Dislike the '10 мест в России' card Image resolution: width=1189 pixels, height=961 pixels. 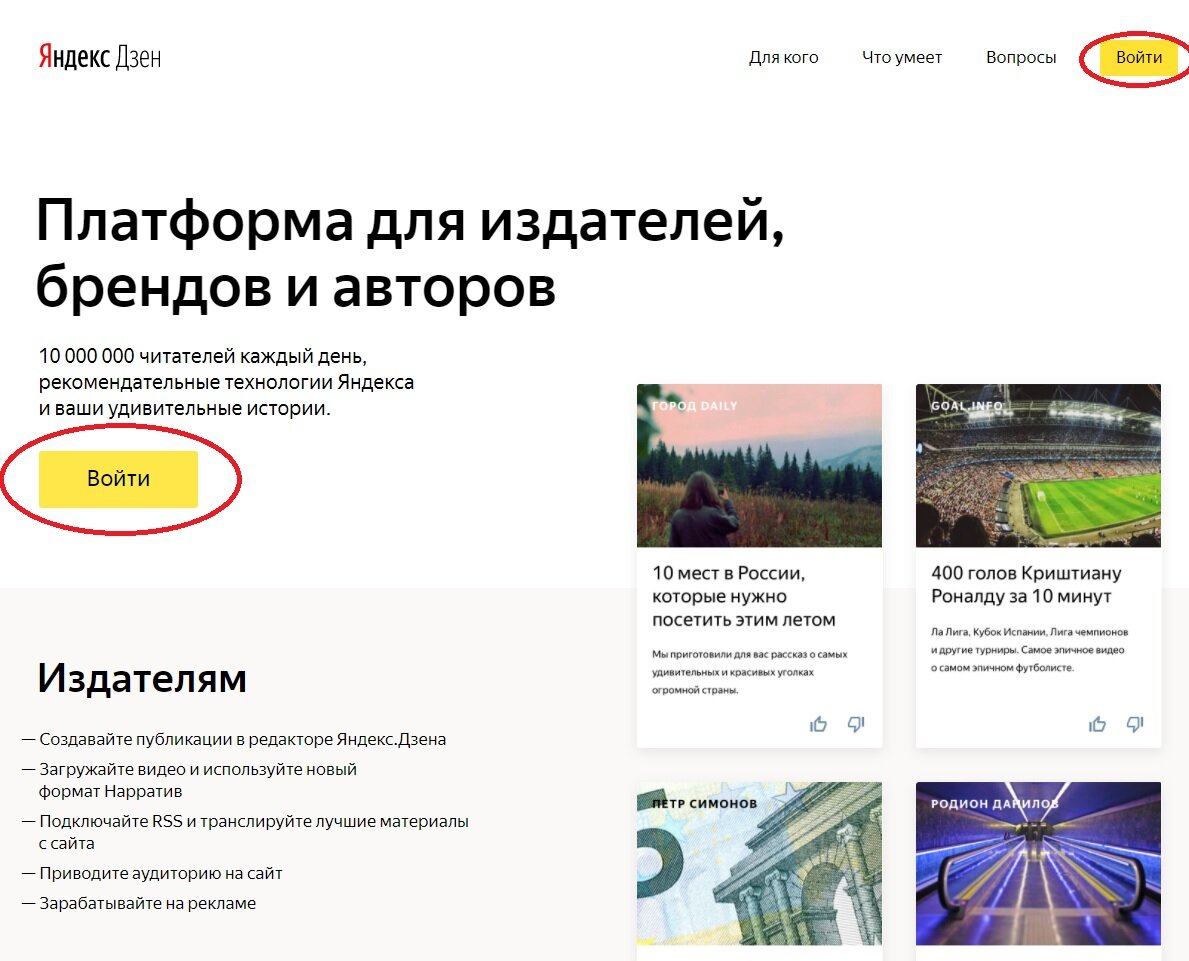click(856, 724)
